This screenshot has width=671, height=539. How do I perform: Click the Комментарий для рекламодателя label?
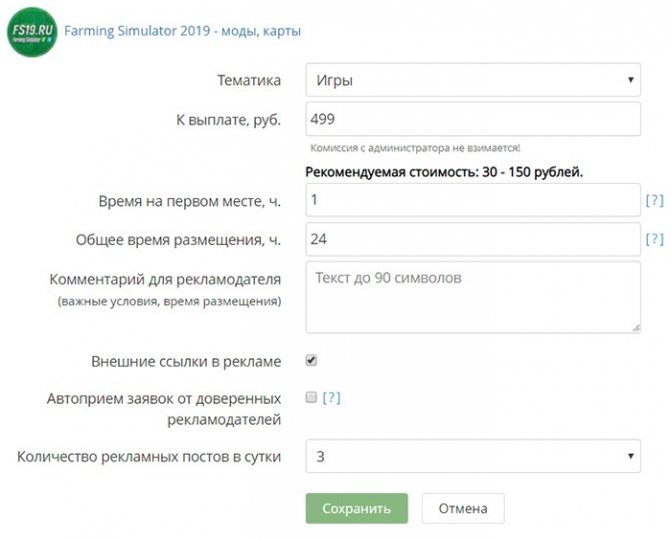coord(165,278)
